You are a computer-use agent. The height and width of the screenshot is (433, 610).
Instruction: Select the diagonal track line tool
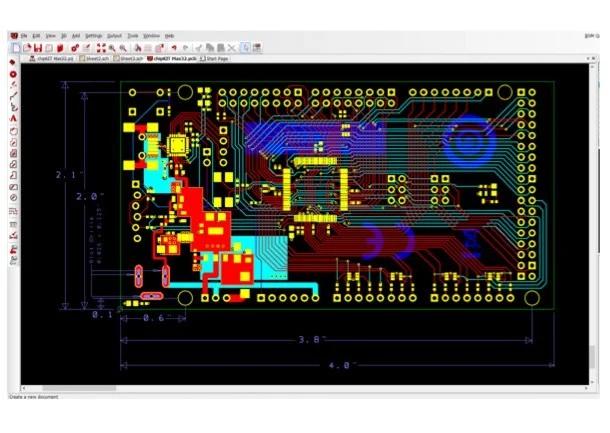[x=13, y=96]
